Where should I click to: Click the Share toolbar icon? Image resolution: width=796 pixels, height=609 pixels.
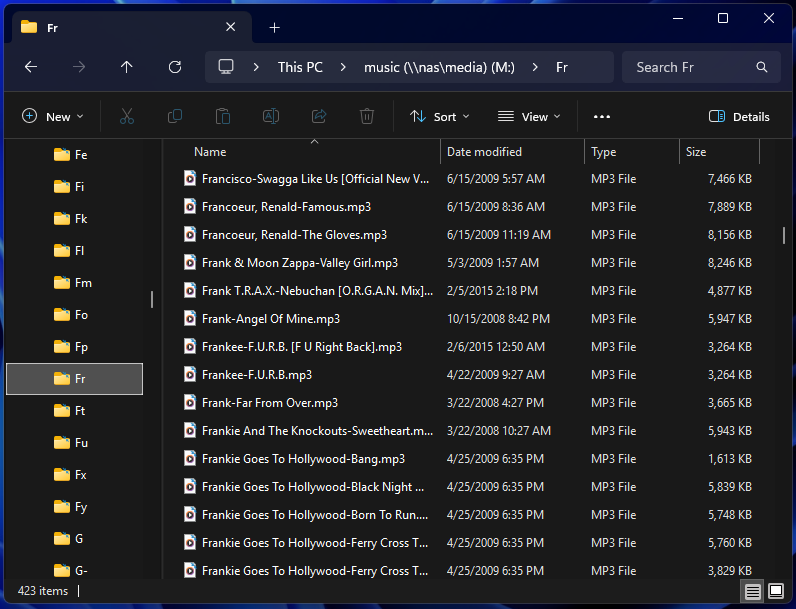coord(319,116)
